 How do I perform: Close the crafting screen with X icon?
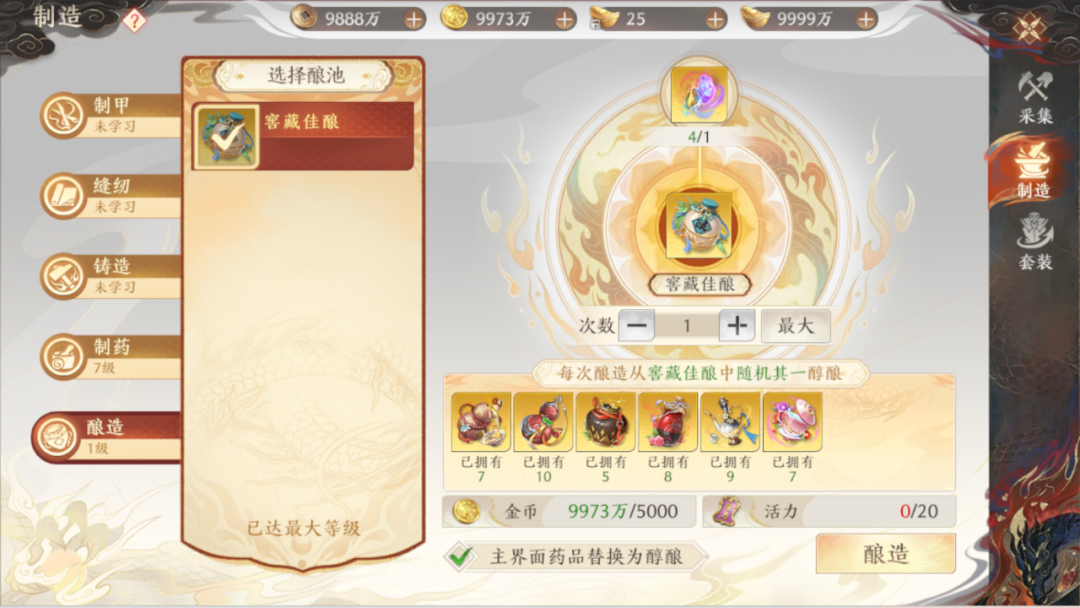point(1030,28)
